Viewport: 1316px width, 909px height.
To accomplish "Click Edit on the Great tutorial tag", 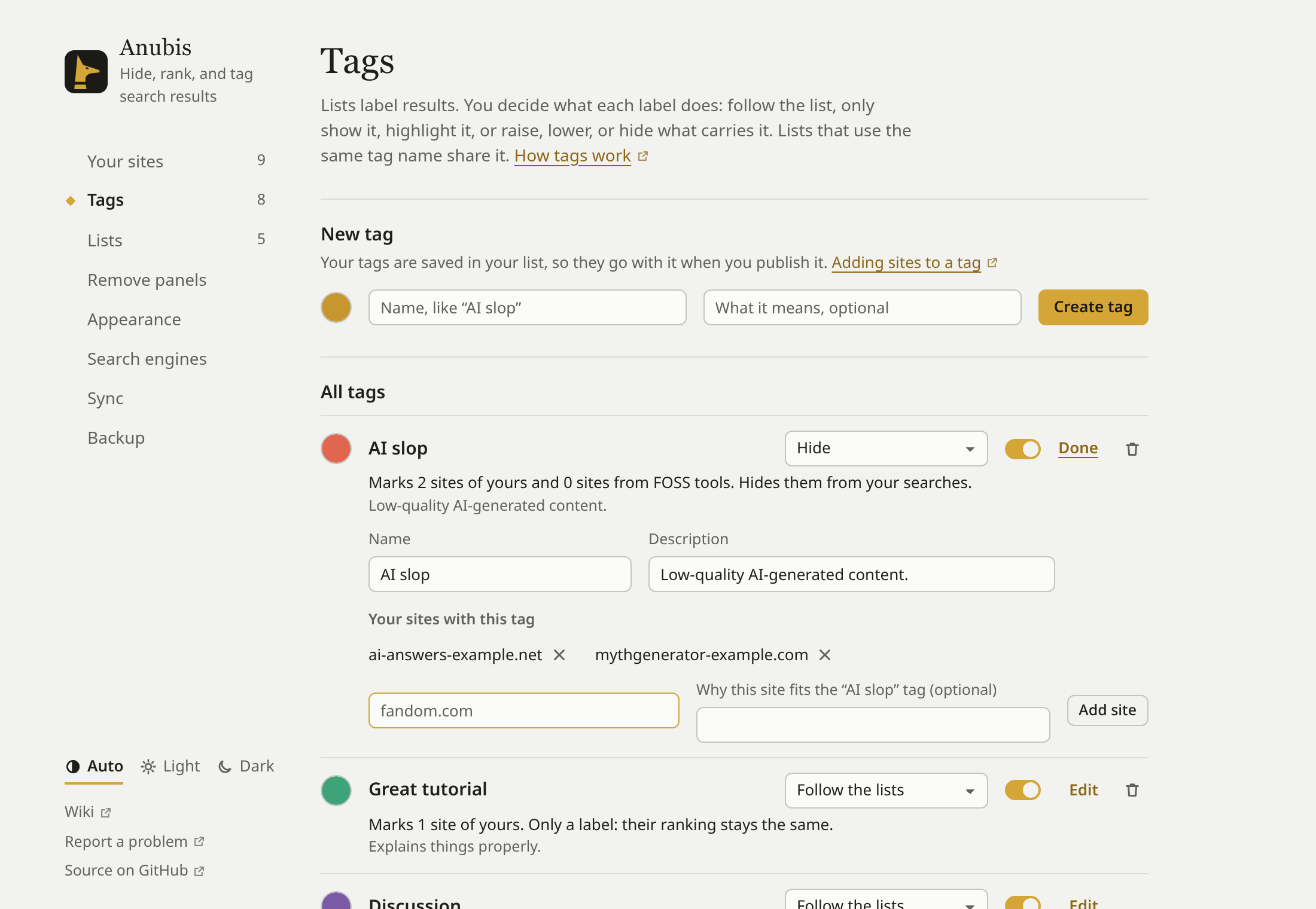I will [x=1083, y=790].
